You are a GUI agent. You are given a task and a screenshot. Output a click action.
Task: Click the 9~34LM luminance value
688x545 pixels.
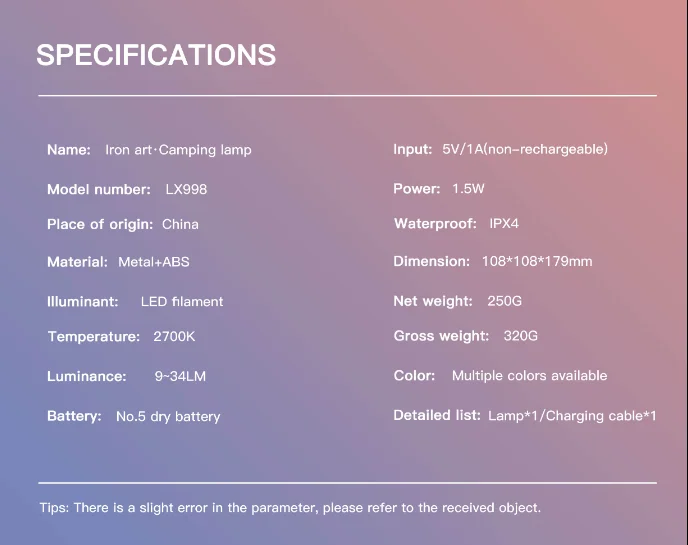coord(180,376)
